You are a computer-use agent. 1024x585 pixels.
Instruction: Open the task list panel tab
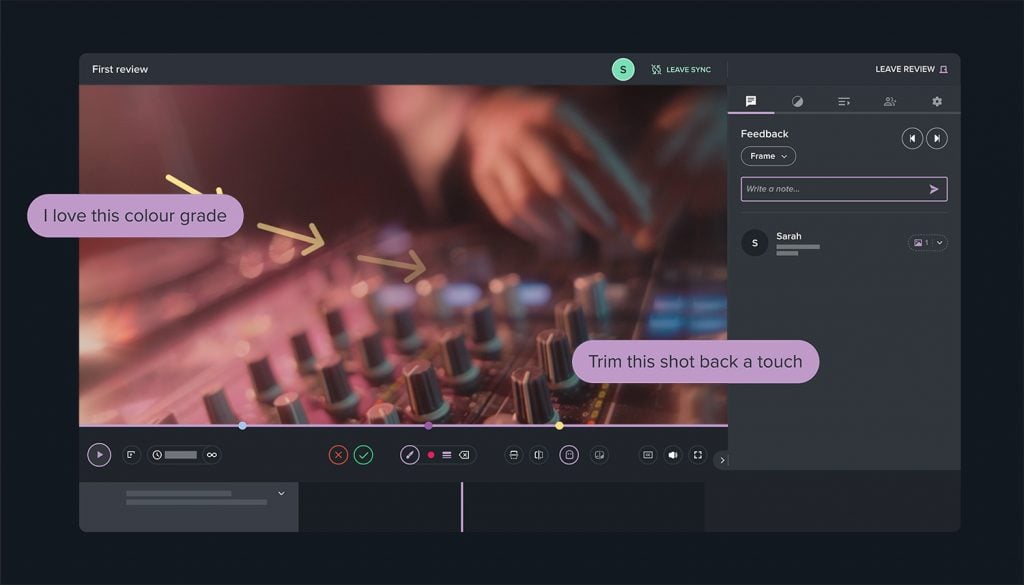pyautogui.click(x=843, y=101)
